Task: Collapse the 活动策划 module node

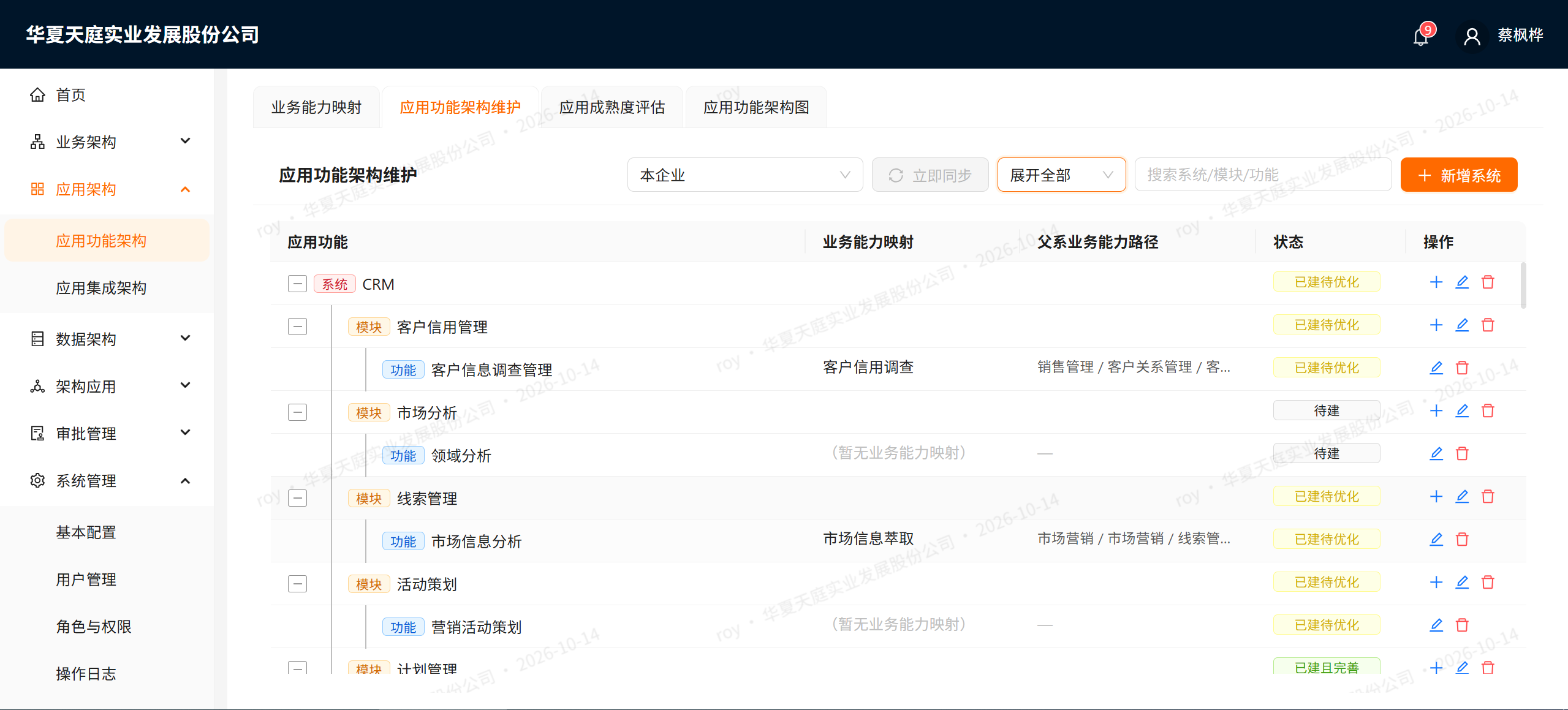Action: tap(297, 584)
